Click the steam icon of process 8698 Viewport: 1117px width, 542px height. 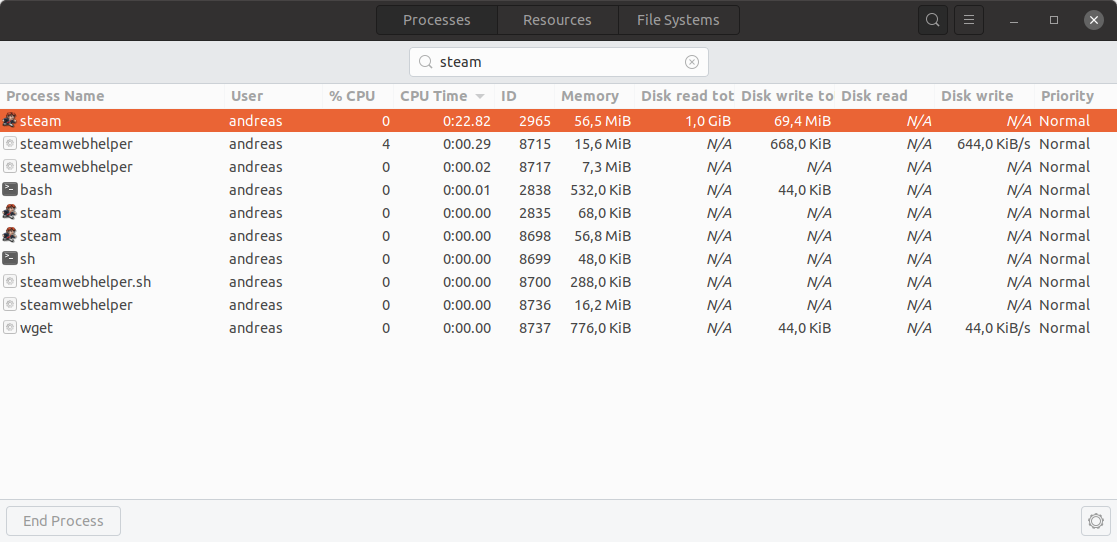point(10,235)
